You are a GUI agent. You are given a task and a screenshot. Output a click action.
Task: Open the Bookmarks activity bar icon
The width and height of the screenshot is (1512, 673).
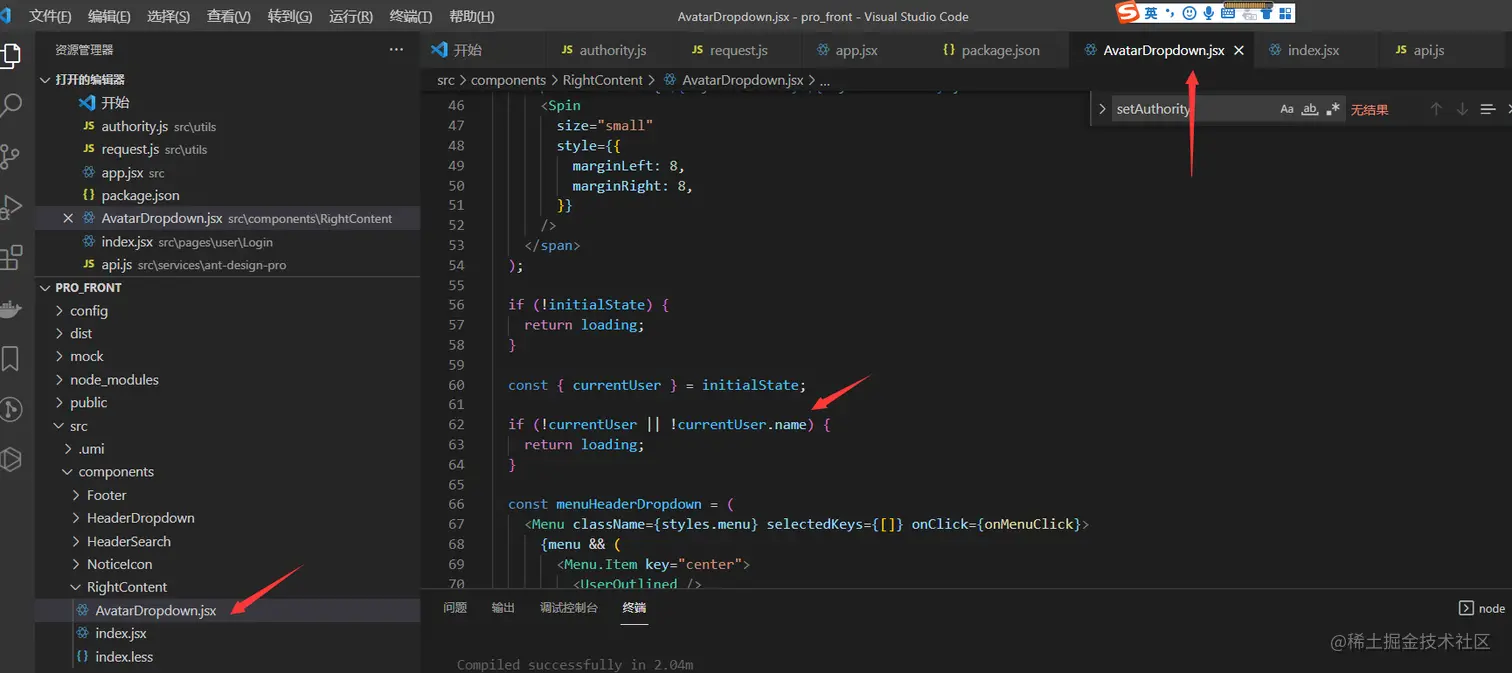(x=10, y=358)
